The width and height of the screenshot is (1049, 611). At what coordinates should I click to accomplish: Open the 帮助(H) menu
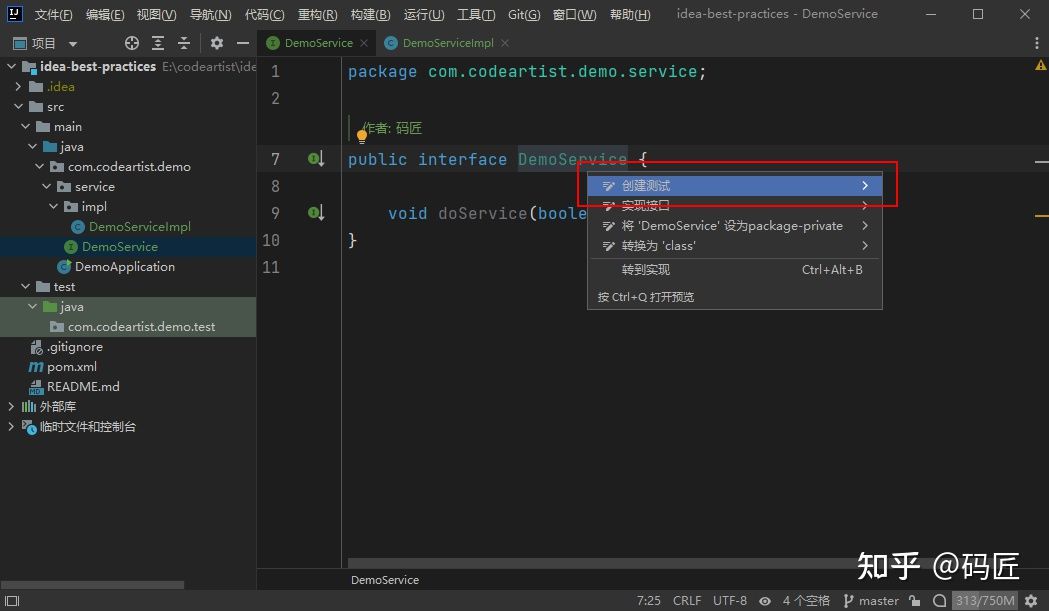pos(630,14)
